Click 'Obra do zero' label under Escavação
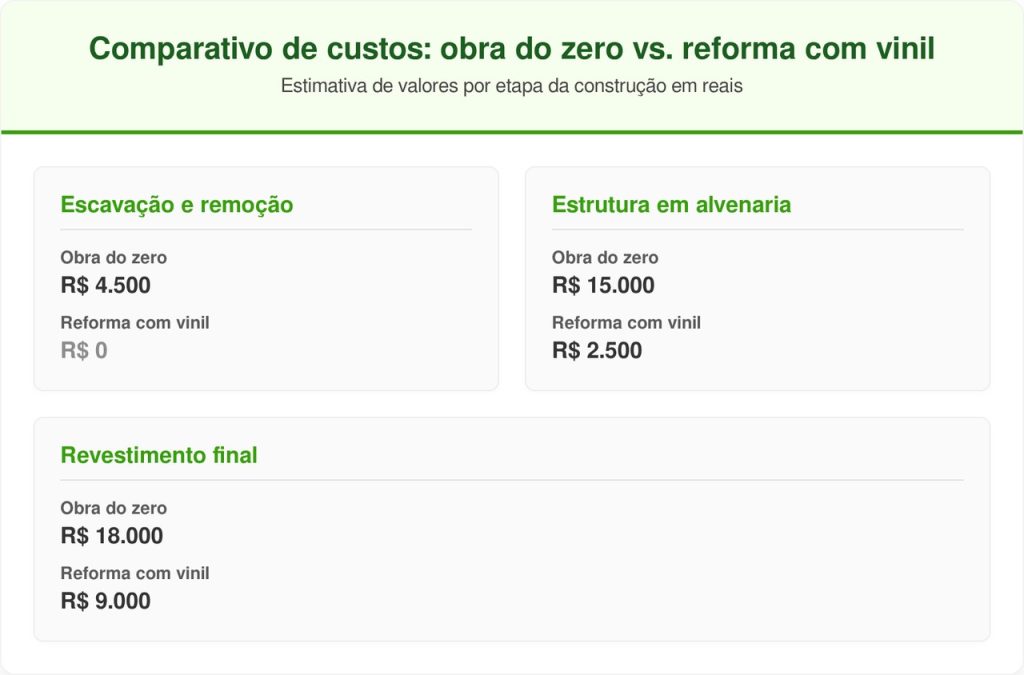1024x675 pixels. click(113, 258)
